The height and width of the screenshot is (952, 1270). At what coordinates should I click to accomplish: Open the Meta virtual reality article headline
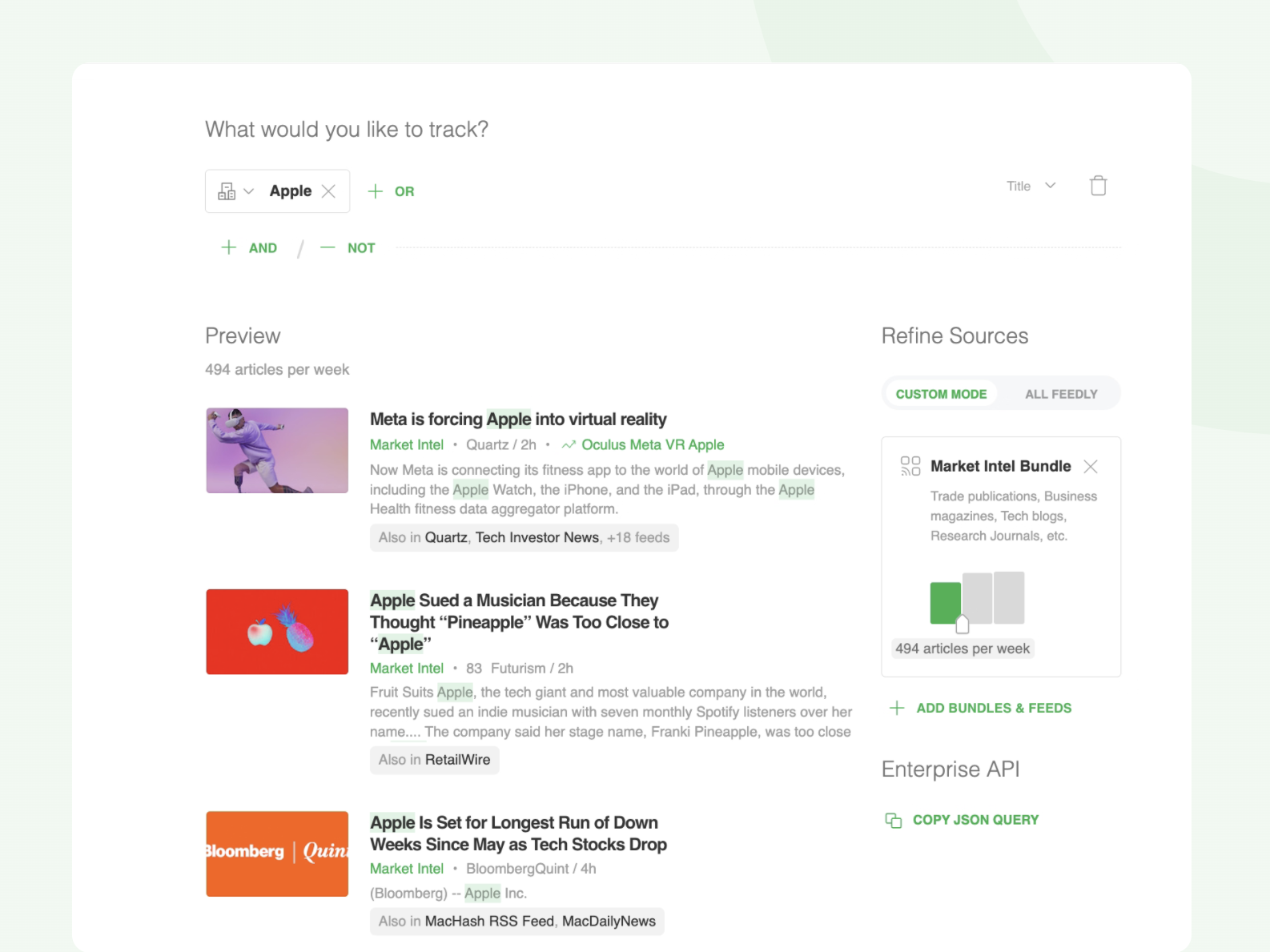pyautogui.click(x=518, y=420)
